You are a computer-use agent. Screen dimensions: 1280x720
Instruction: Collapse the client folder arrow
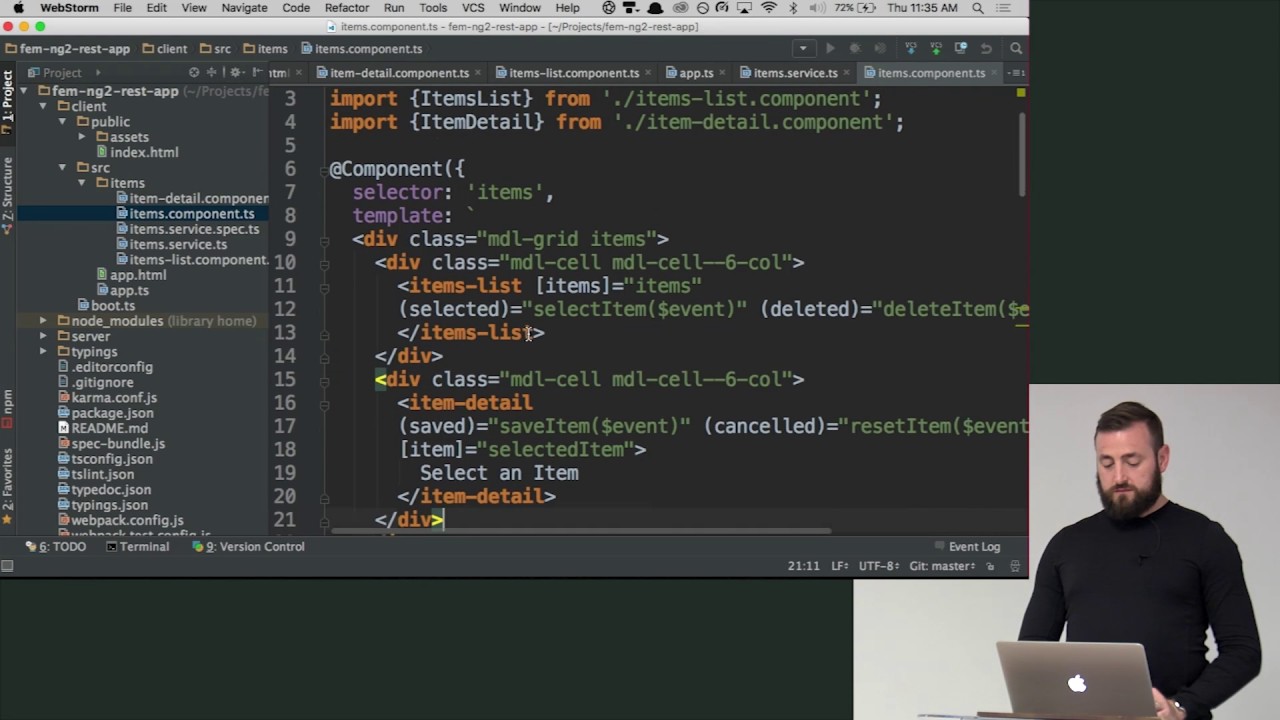[x=43, y=107]
